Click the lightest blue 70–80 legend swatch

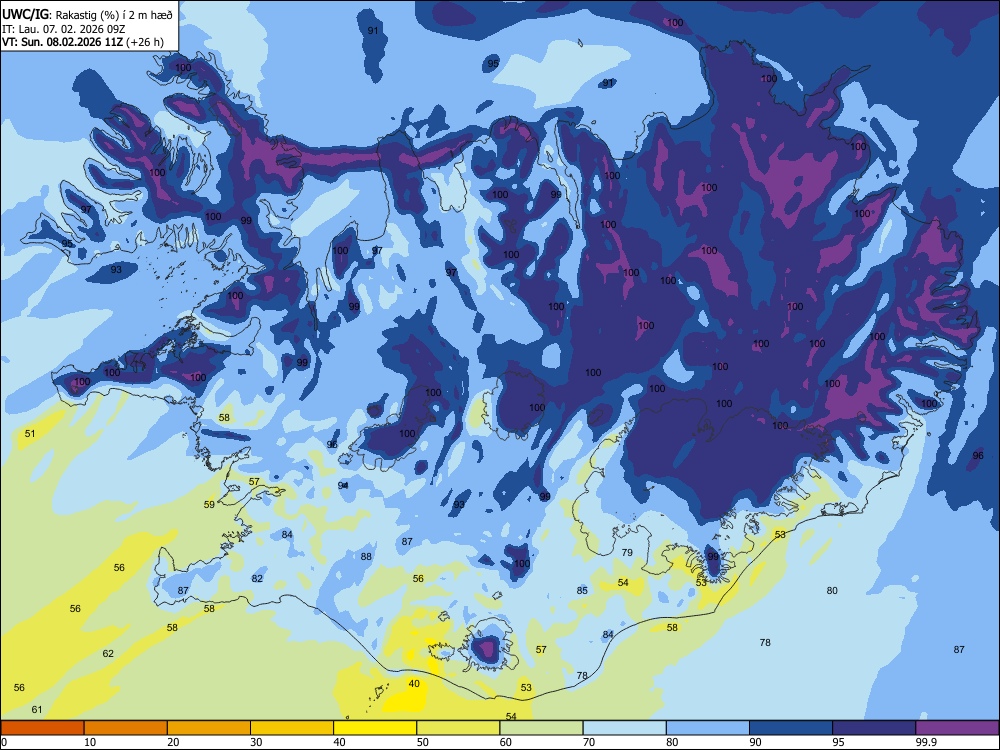pos(624,728)
